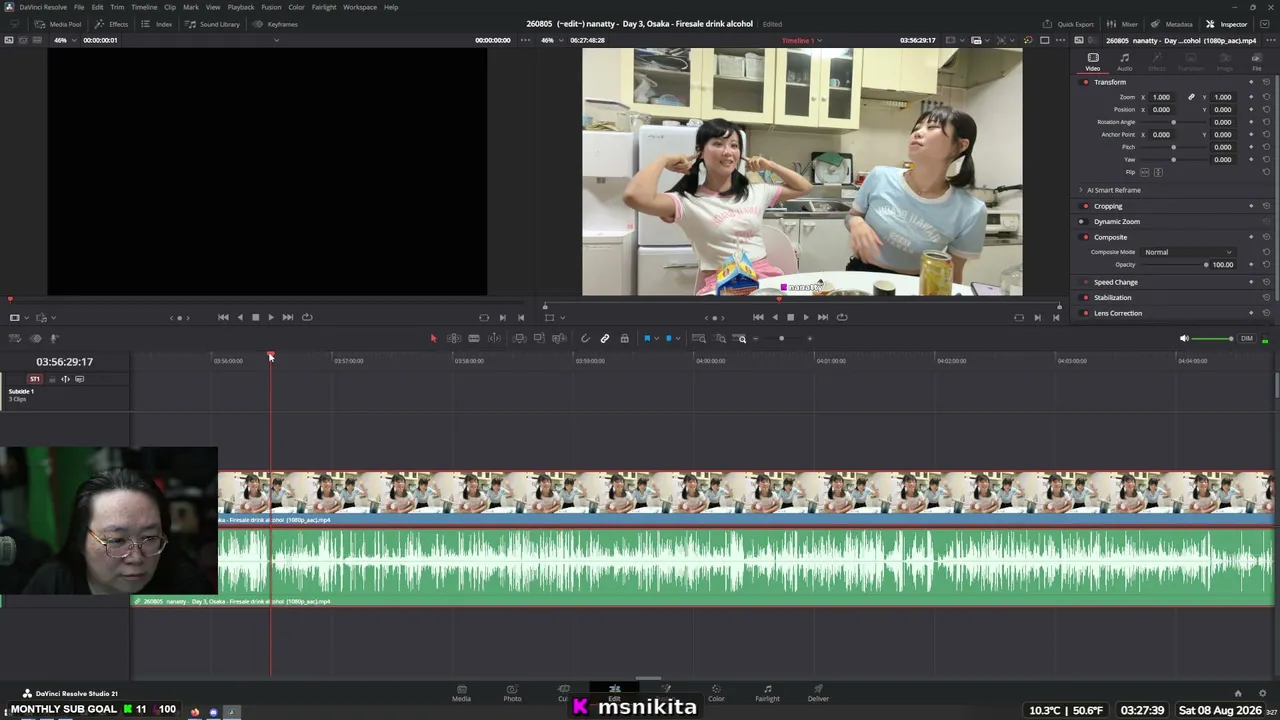The height and width of the screenshot is (720, 1280).
Task: Activate the Blade Edit Mode tool
Action: point(474,339)
